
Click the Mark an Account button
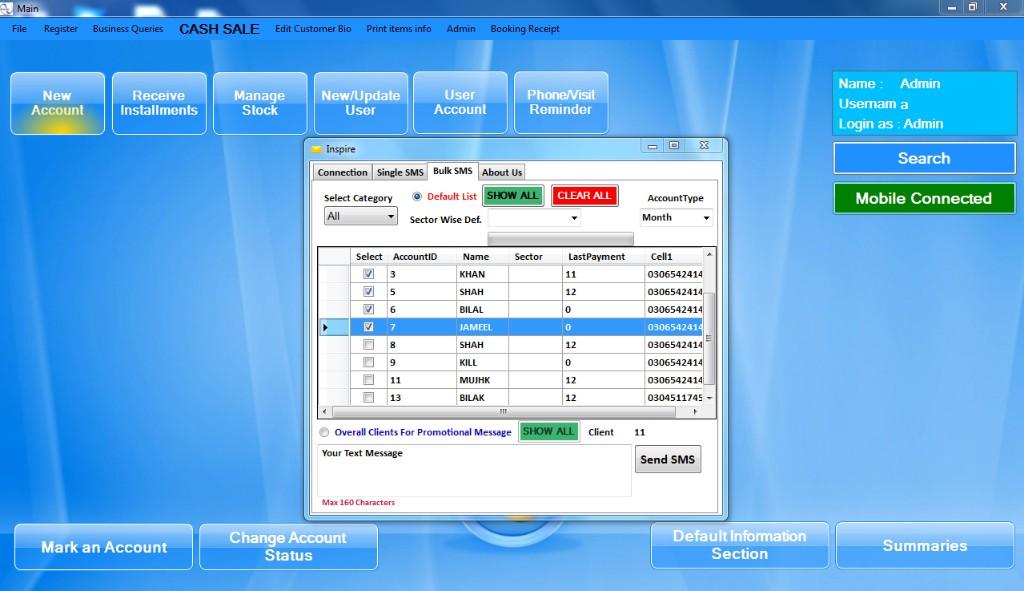point(104,547)
